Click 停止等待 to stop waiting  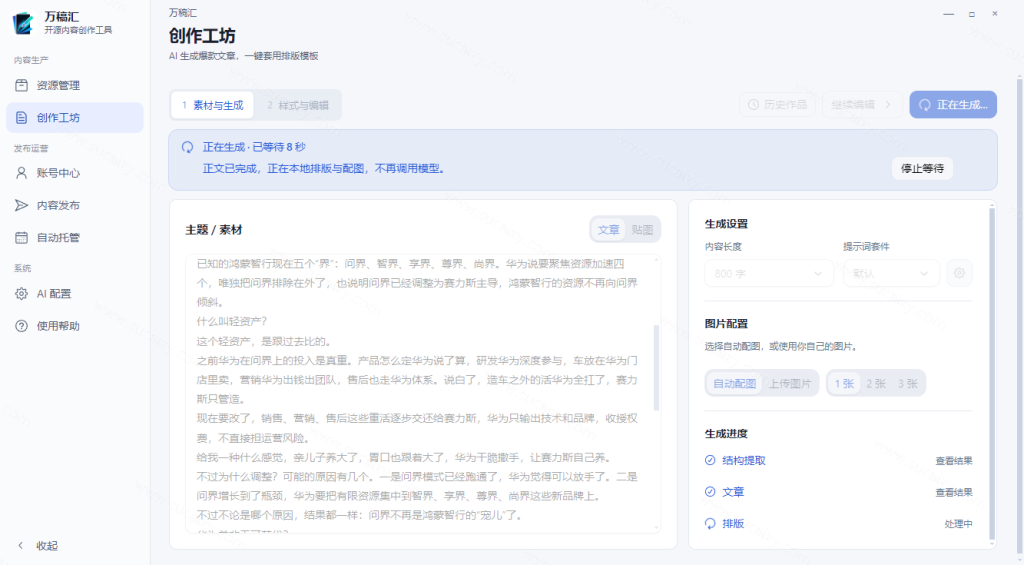click(922, 169)
